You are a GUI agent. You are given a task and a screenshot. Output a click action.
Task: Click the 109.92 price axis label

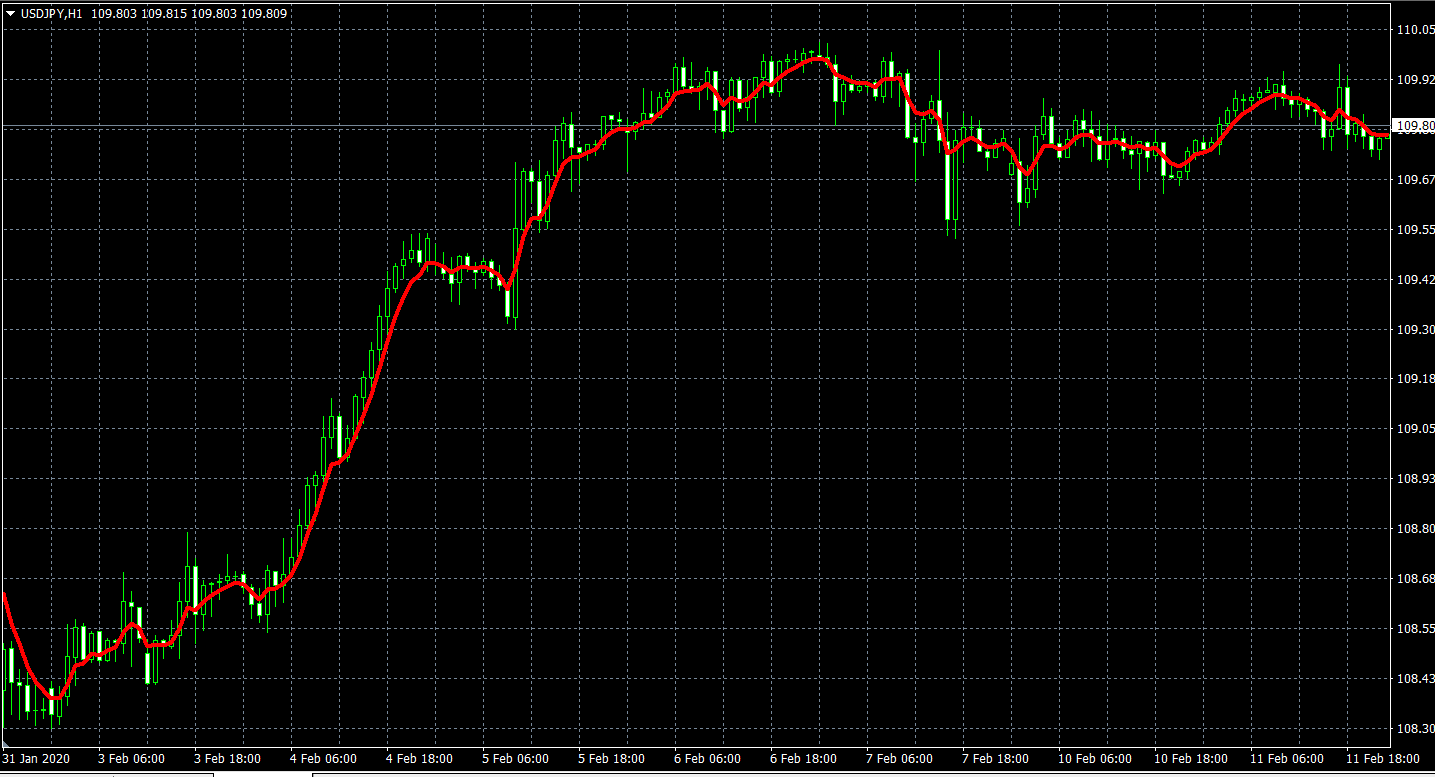click(1414, 80)
